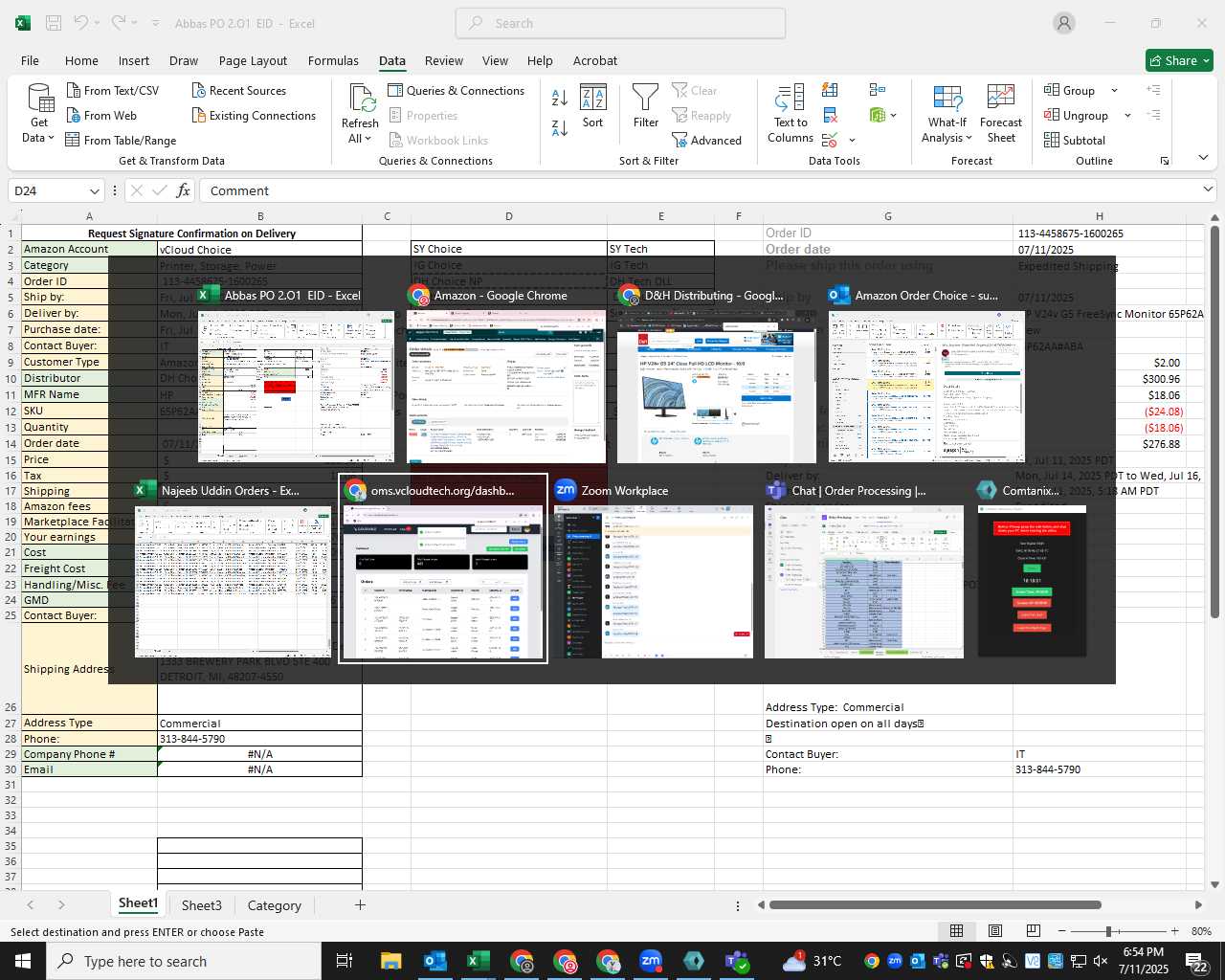Viewport: 1225px width, 980px height.
Task: Open Zoom from the taskbar
Action: pyautogui.click(x=651, y=961)
